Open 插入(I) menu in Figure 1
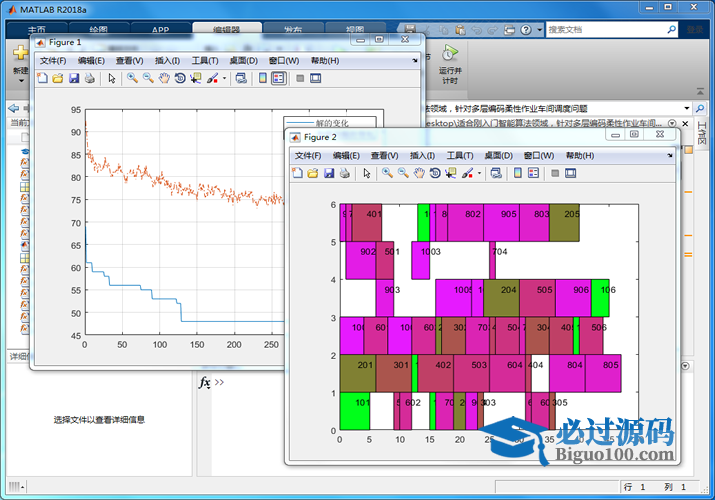Image resolution: width=715 pixels, height=500 pixels. pyautogui.click(x=168, y=61)
